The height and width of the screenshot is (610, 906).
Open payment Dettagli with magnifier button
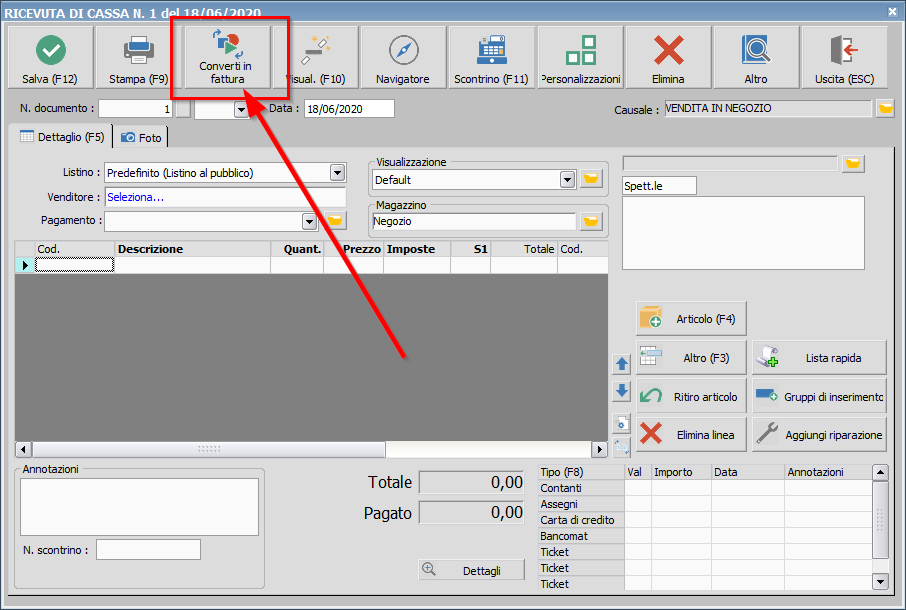tap(471, 570)
